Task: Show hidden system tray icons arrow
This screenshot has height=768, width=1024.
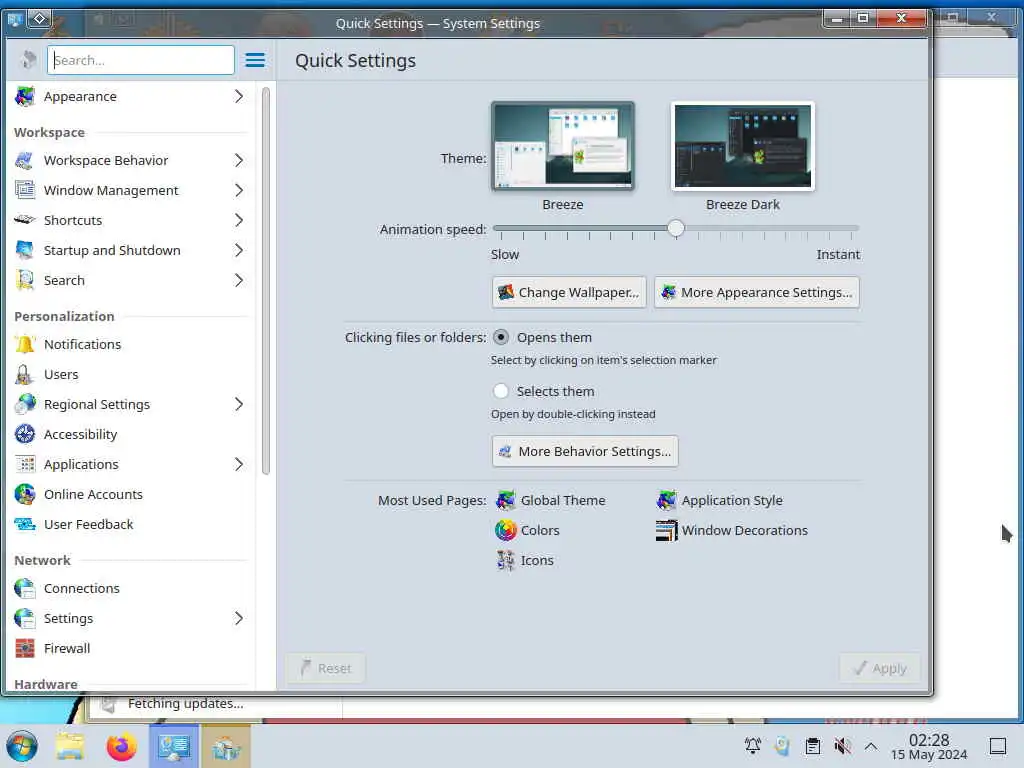Action: [x=871, y=746]
